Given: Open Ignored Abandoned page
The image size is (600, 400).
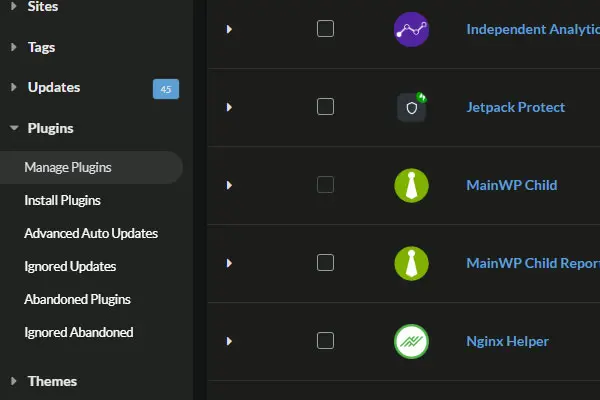Looking at the screenshot, I should (x=79, y=332).
